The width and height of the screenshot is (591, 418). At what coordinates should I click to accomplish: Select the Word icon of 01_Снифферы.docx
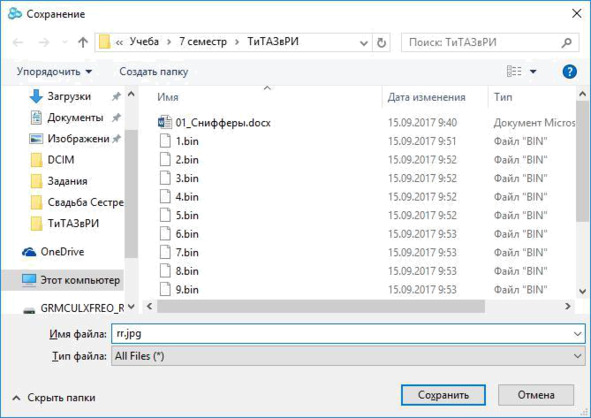[x=165, y=122]
